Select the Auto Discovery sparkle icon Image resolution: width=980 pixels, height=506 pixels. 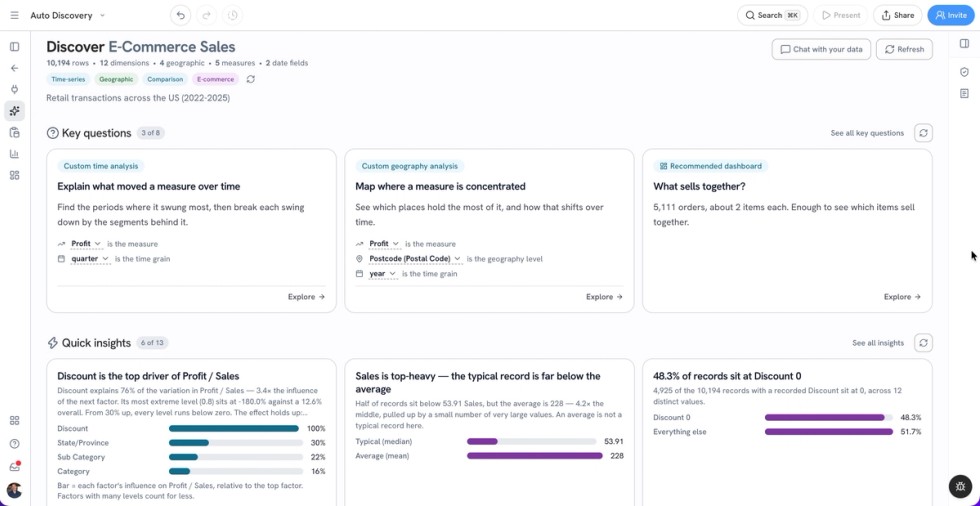click(14, 111)
